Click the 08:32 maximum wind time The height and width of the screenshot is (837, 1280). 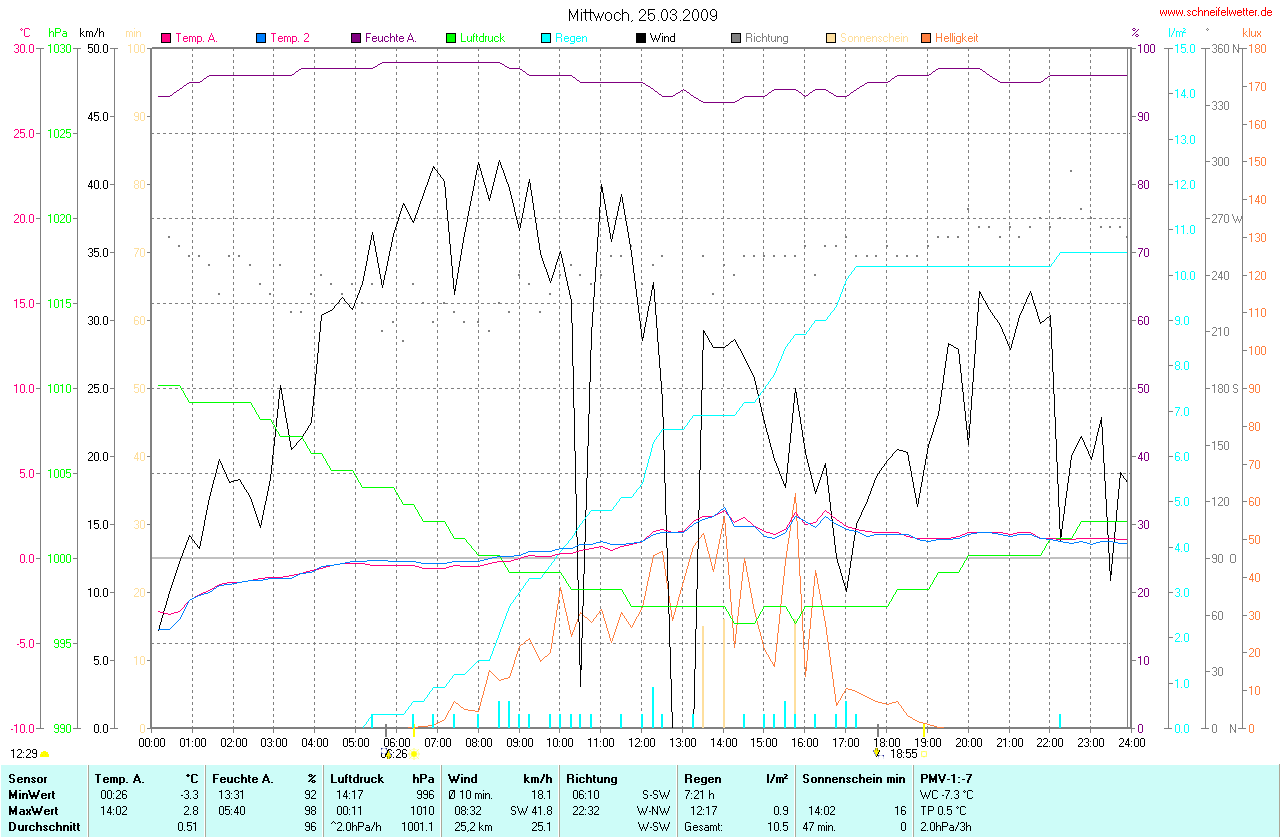[468, 811]
